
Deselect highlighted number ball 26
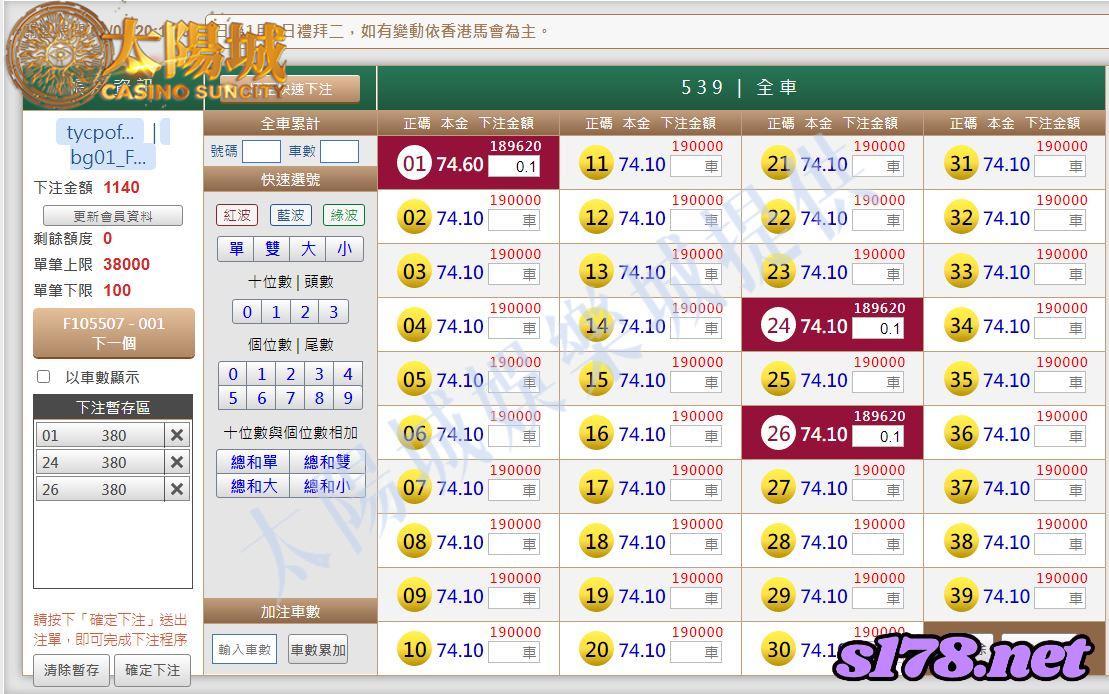779,434
